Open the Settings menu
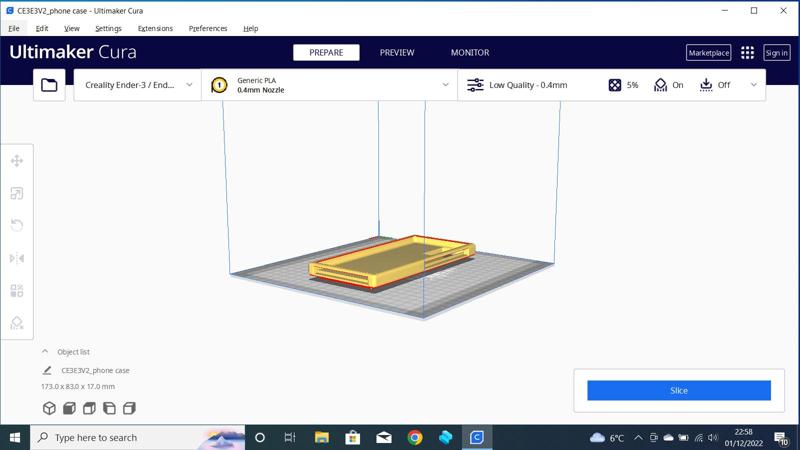 pyautogui.click(x=108, y=29)
